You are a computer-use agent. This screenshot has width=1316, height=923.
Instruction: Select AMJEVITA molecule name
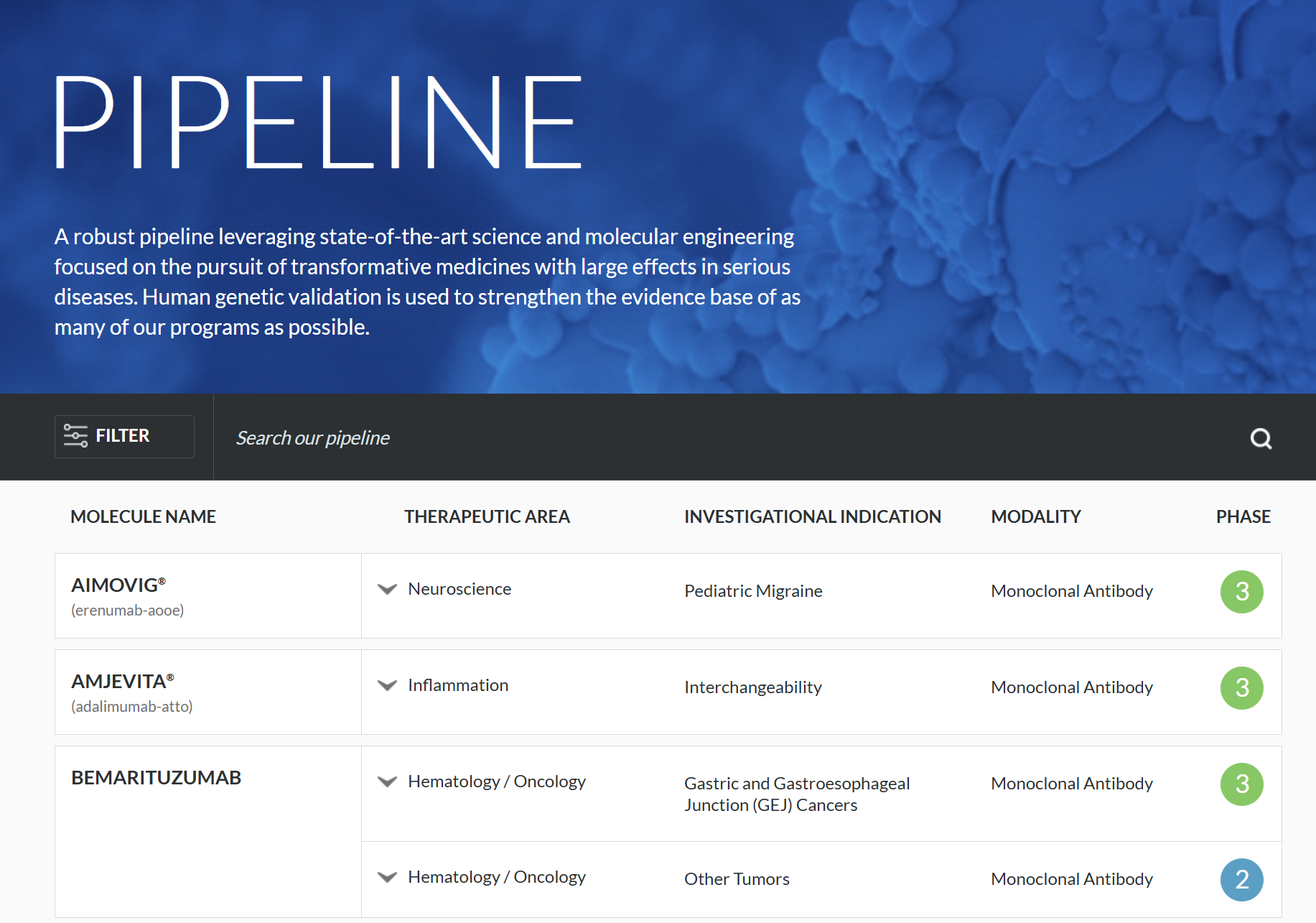point(123,681)
